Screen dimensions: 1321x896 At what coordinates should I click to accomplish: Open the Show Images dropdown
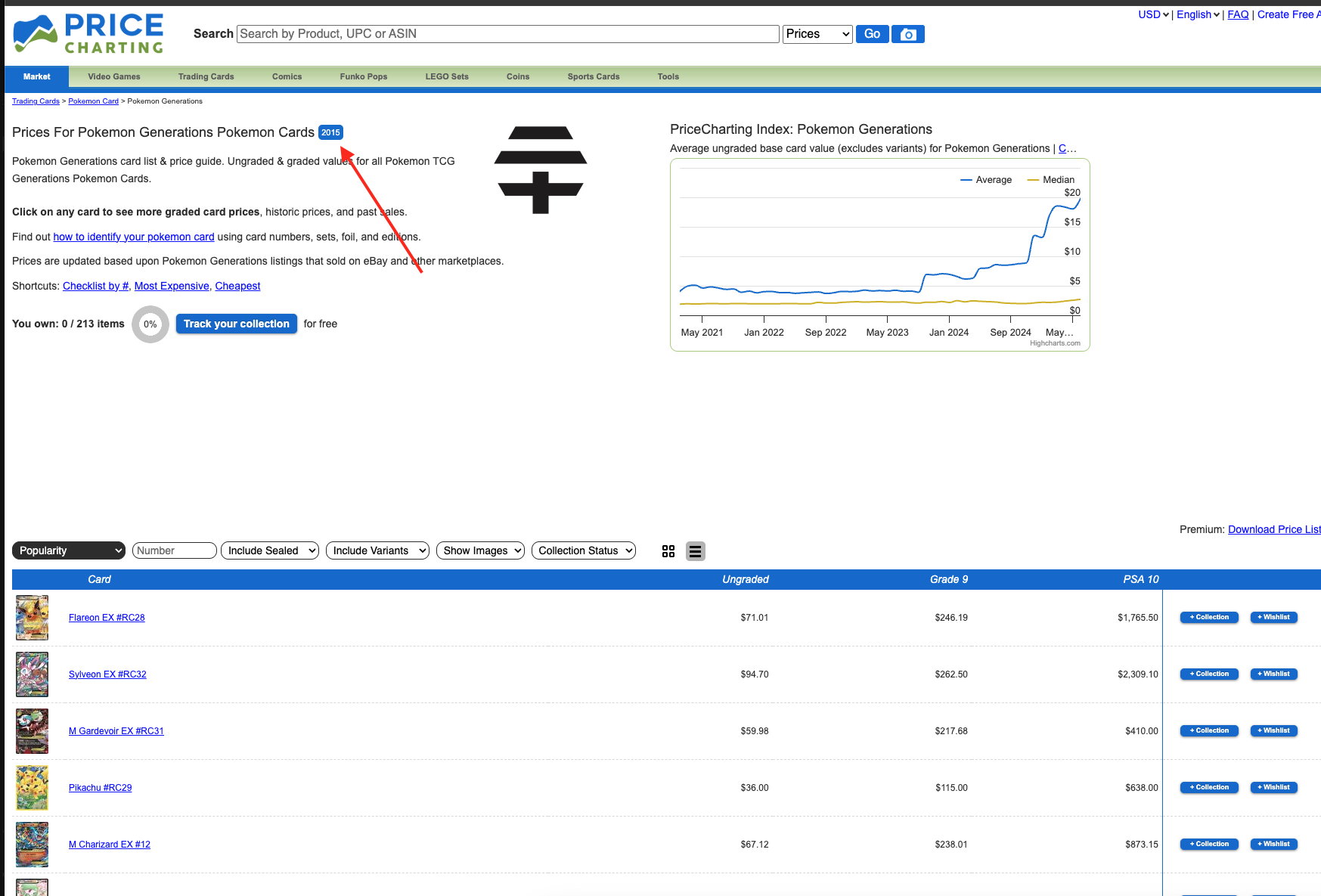click(481, 550)
